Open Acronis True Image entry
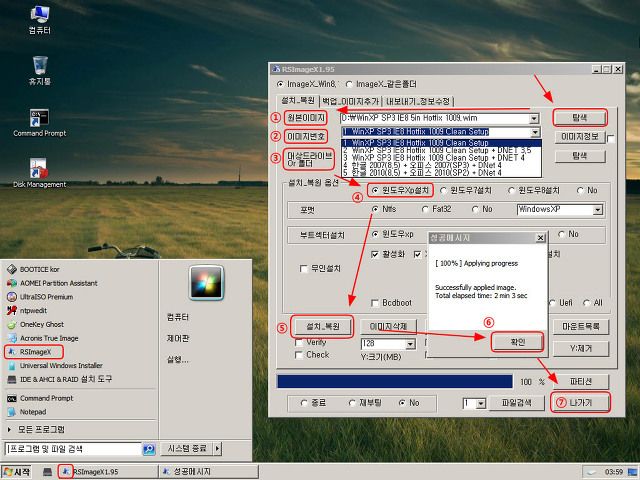640x480 pixels. coord(49,338)
